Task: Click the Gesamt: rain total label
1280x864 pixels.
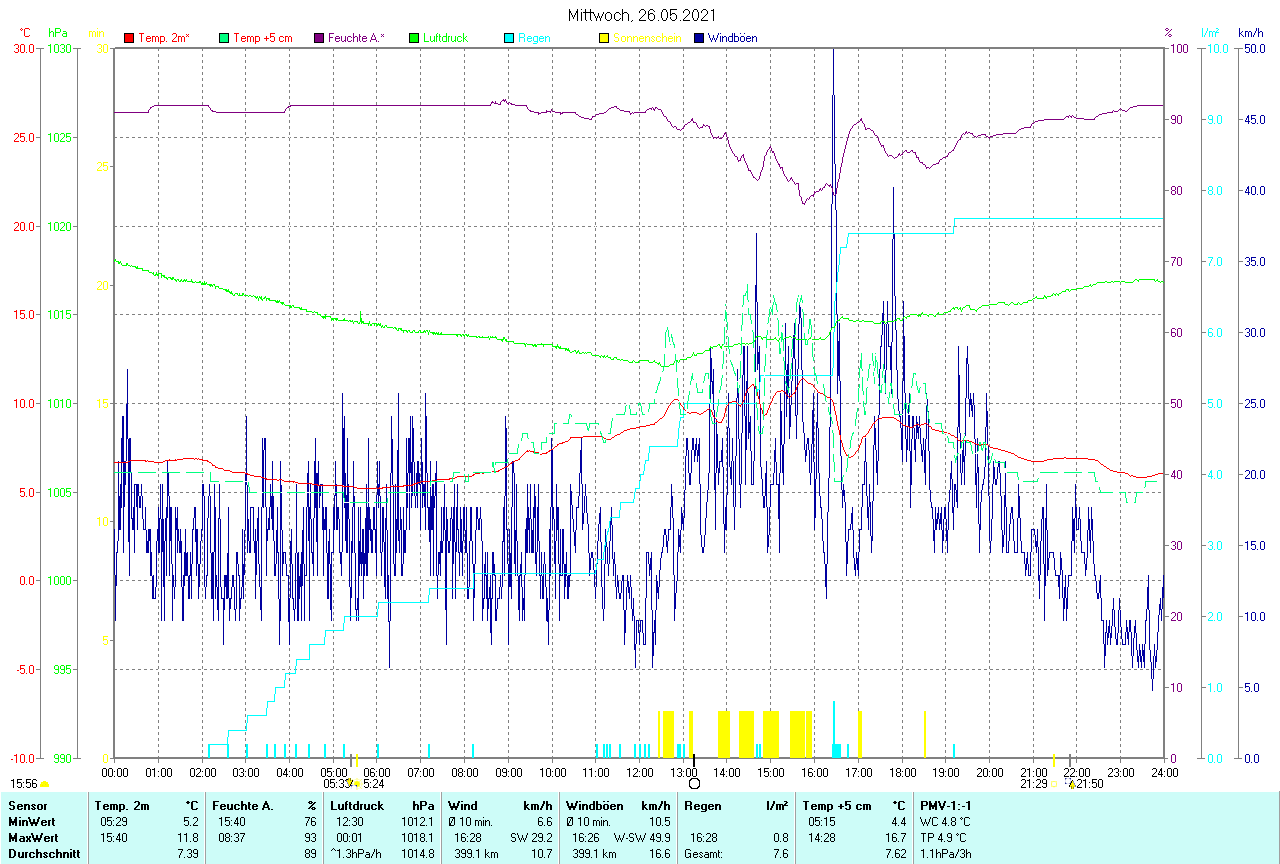Action: pyautogui.click(x=704, y=853)
